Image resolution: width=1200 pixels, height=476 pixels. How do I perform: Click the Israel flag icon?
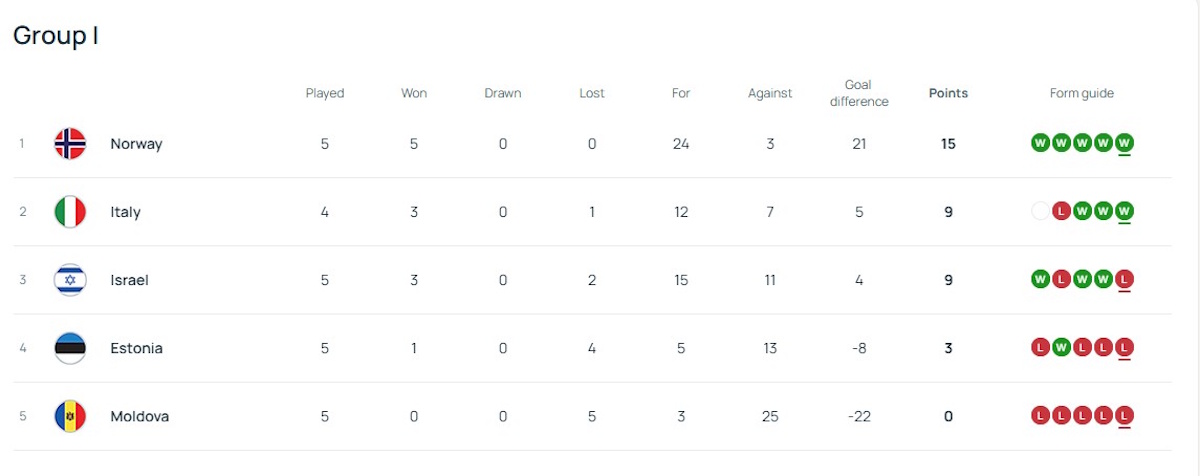pyautogui.click(x=70, y=280)
